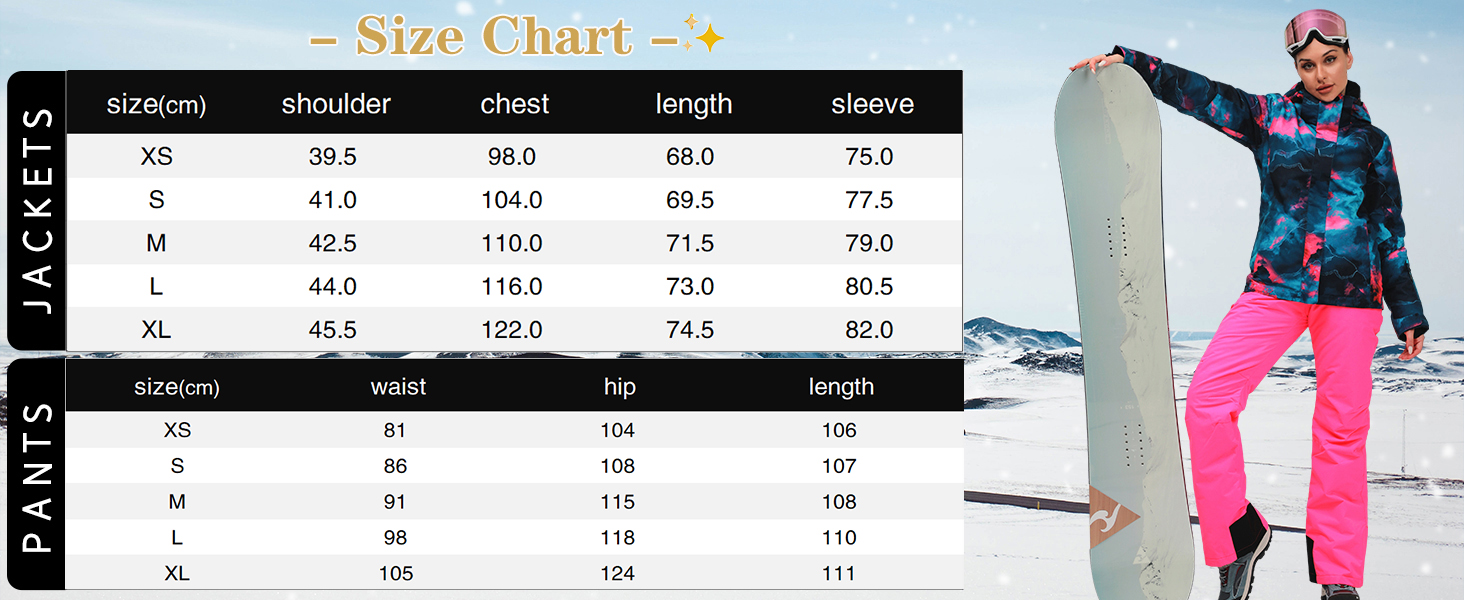The image size is (1464, 600).
Task: Click the 110.0 chest value for size M
Action: pos(512,243)
